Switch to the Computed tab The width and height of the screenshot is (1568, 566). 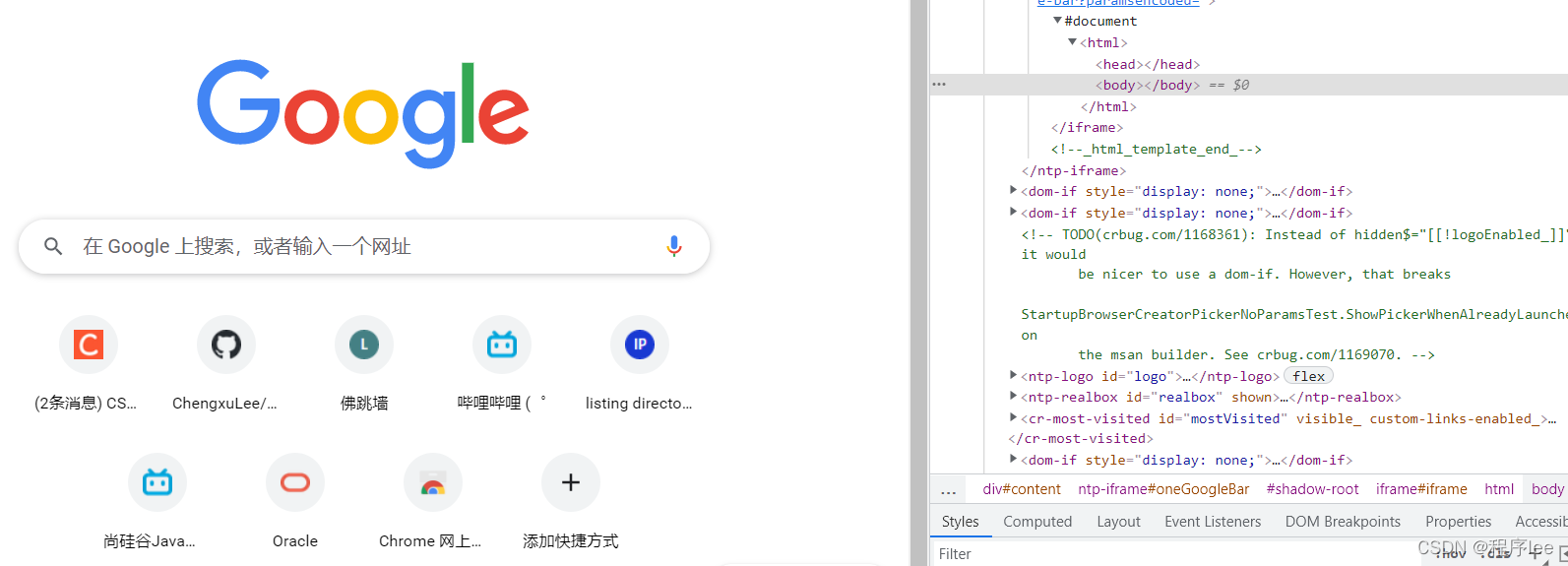click(x=1037, y=522)
